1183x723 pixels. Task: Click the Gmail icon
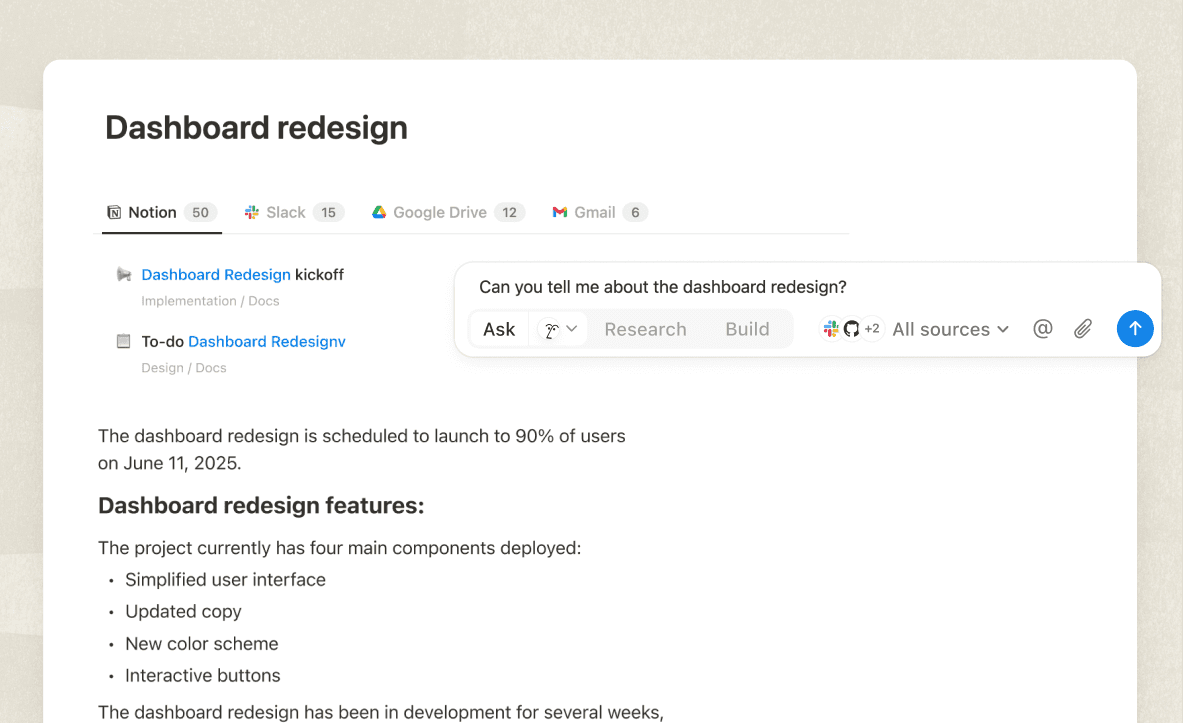558,212
